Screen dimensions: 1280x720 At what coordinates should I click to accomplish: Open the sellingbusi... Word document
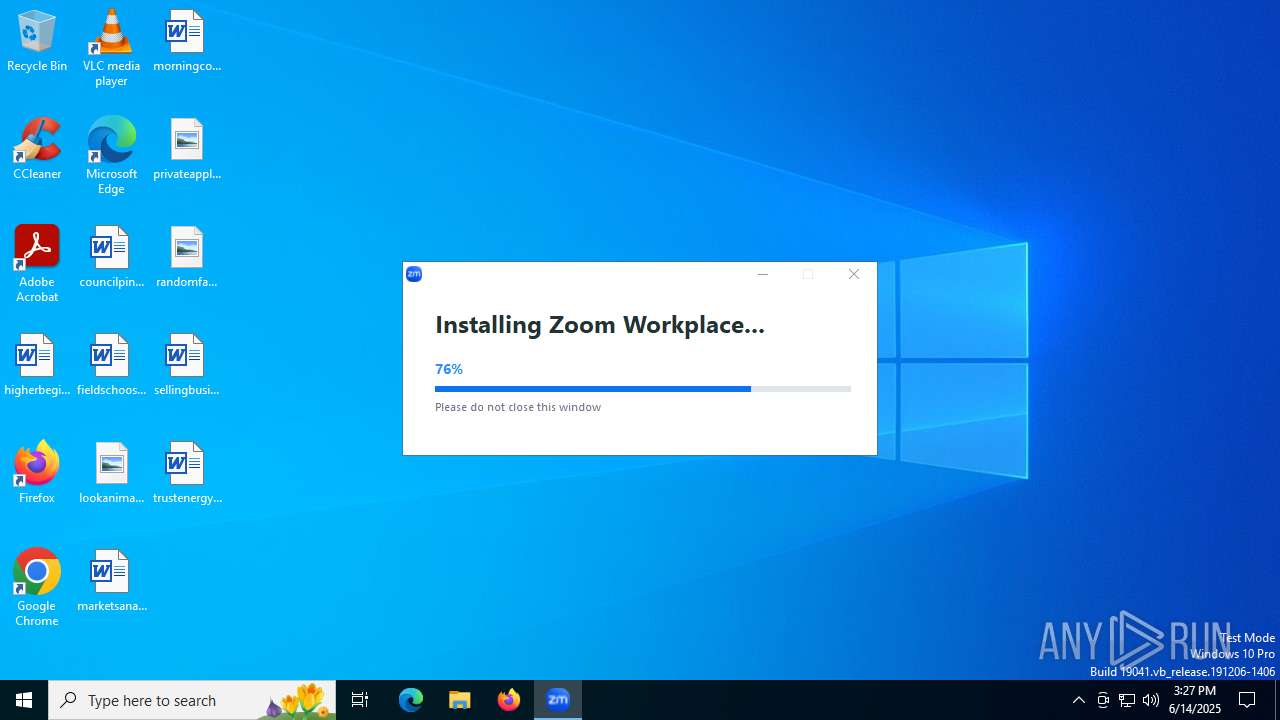pyautogui.click(x=187, y=365)
